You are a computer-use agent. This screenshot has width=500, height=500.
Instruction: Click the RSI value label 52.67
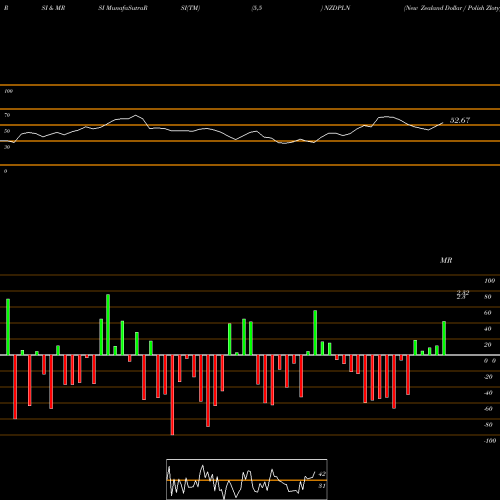coord(460,120)
